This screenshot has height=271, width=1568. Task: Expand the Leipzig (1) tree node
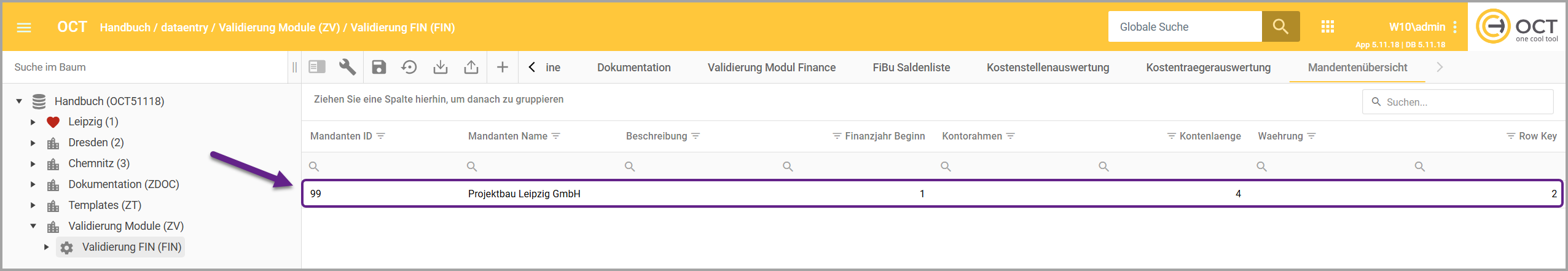pyautogui.click(x=33, y=122)
